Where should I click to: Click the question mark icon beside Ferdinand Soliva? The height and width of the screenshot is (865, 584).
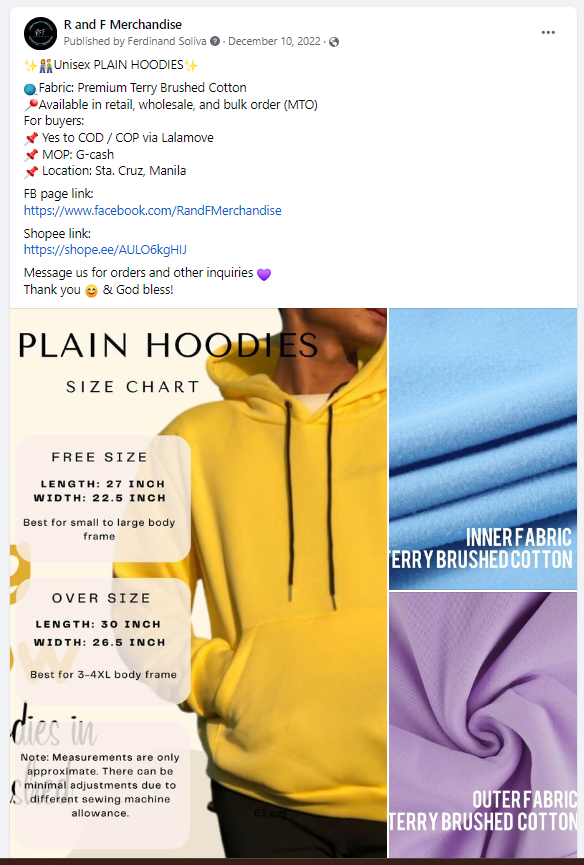[215, 41]
